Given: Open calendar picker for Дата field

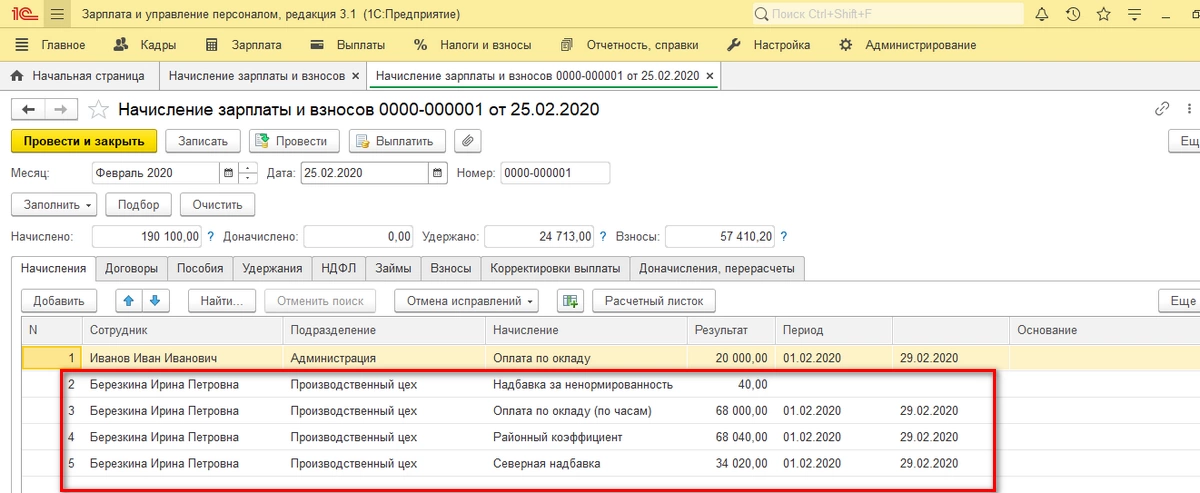Looking at the screenshot, I should pyautogui.click(x=437, y=173).
